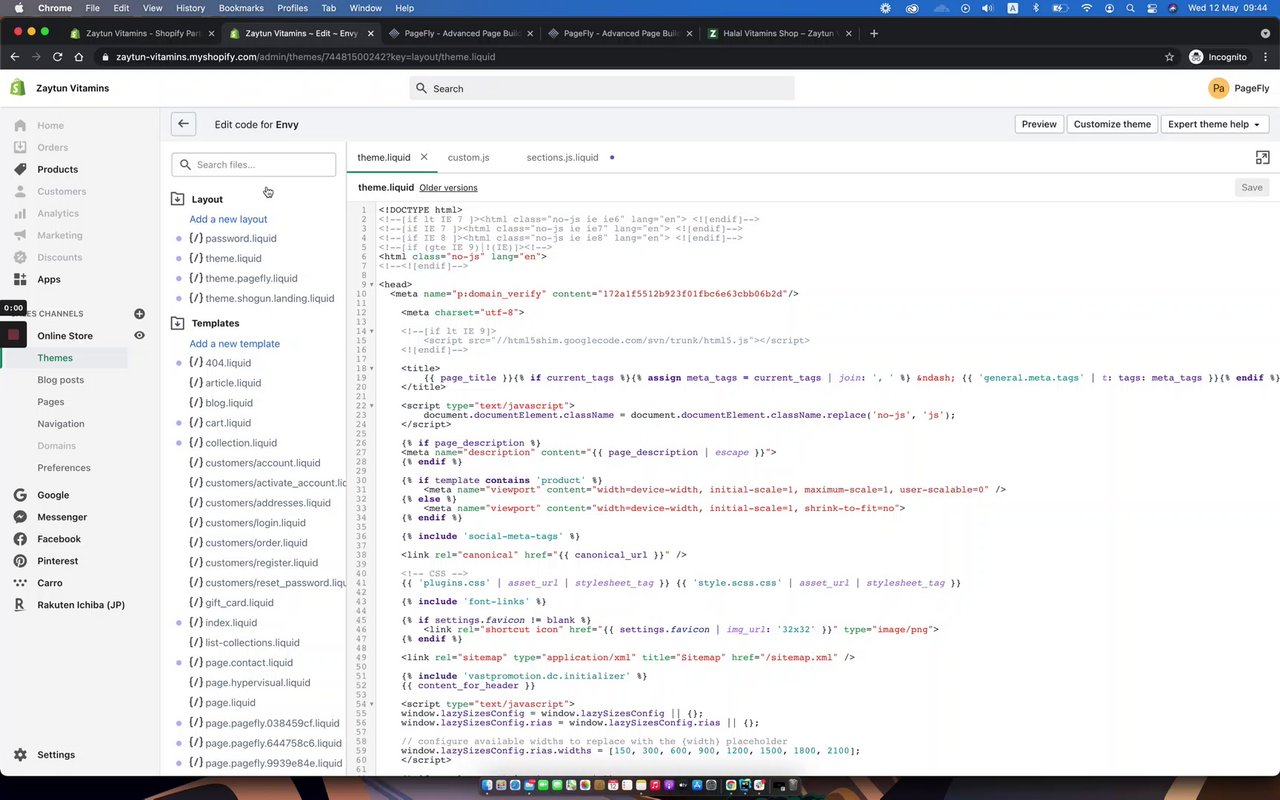This screenshot has width=1280, height=800.
Task: Click the Chrome address bar URL
Action: point(305,57)
